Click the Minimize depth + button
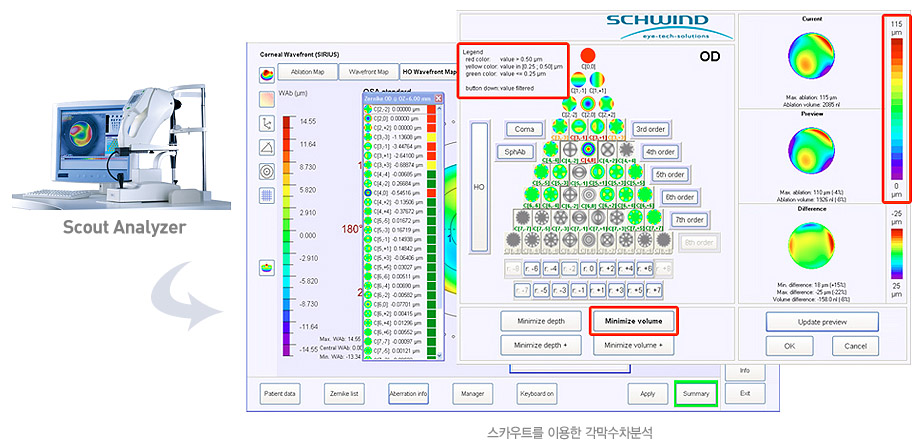This screenshot has height=445, width=915. tap(541, 345)
